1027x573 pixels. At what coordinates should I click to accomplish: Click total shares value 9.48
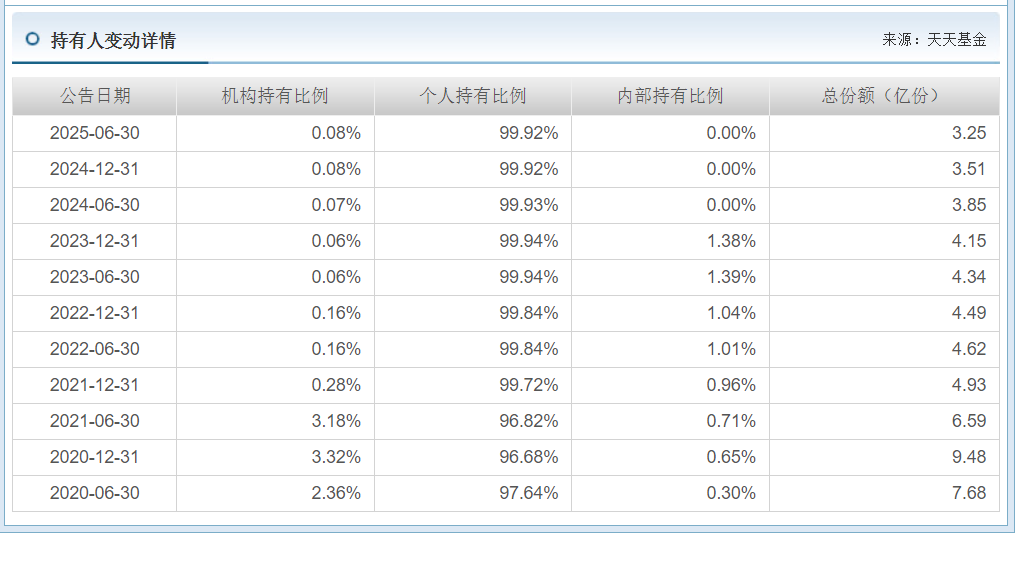969,457
